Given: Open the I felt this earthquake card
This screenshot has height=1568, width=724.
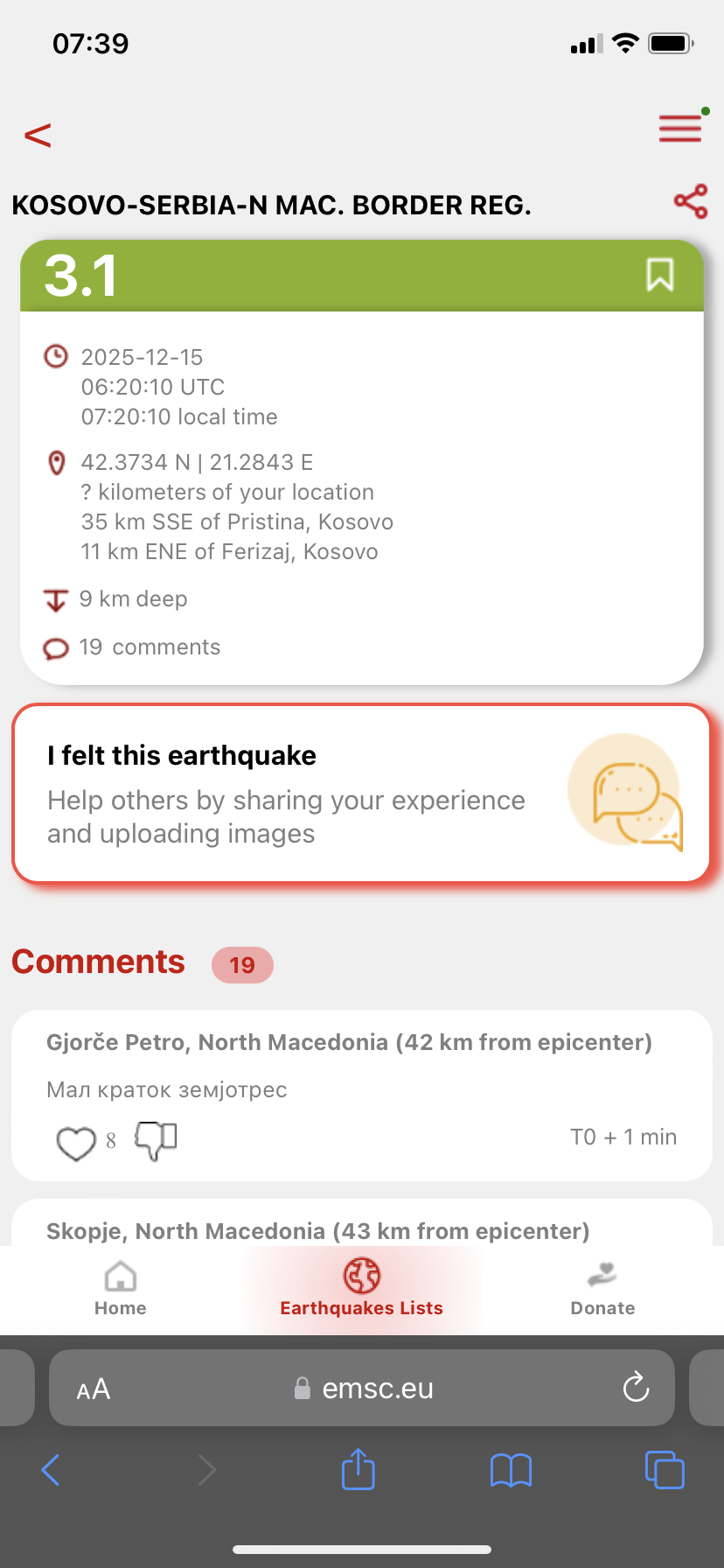Looking at the screenshot, I should pos(289,793).
